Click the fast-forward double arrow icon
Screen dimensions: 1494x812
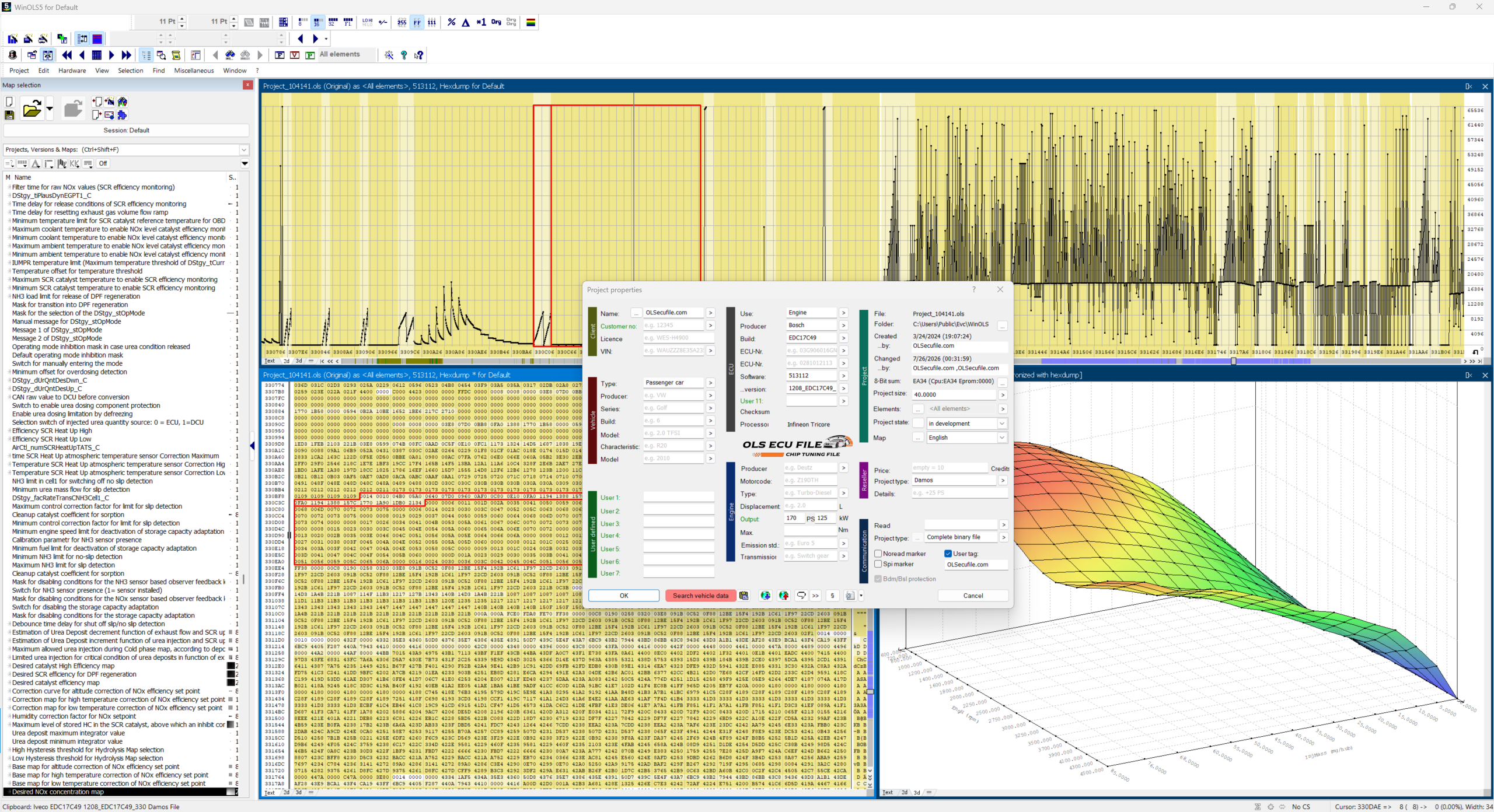click(126, 55)
